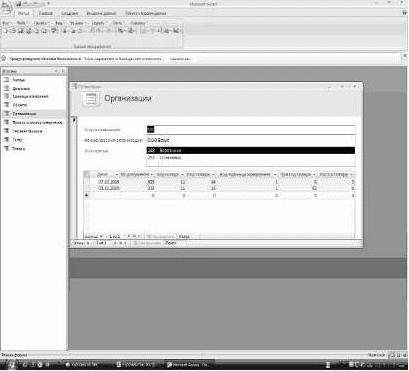Click the Поиск search box in form navigation bar
Viewport: 409px width, 371px height.
[172, 243]
